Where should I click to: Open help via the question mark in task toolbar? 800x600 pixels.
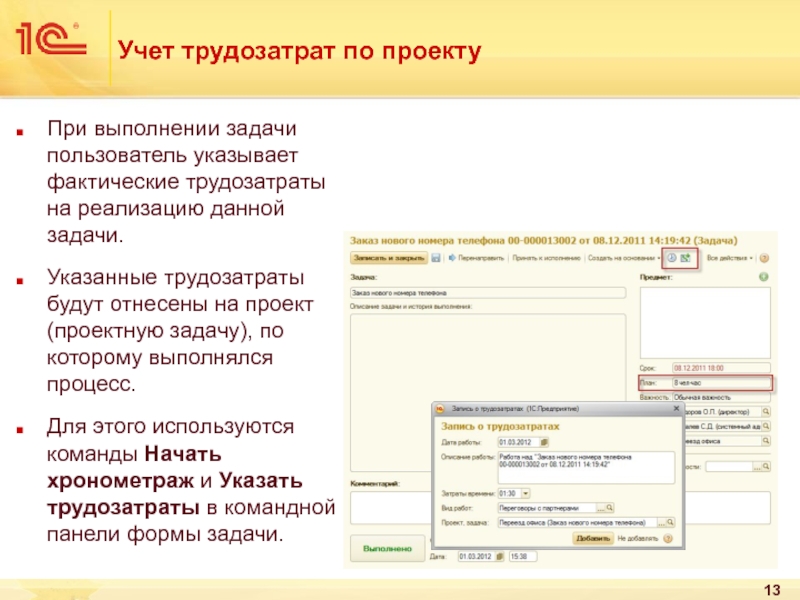click(764, 258)
